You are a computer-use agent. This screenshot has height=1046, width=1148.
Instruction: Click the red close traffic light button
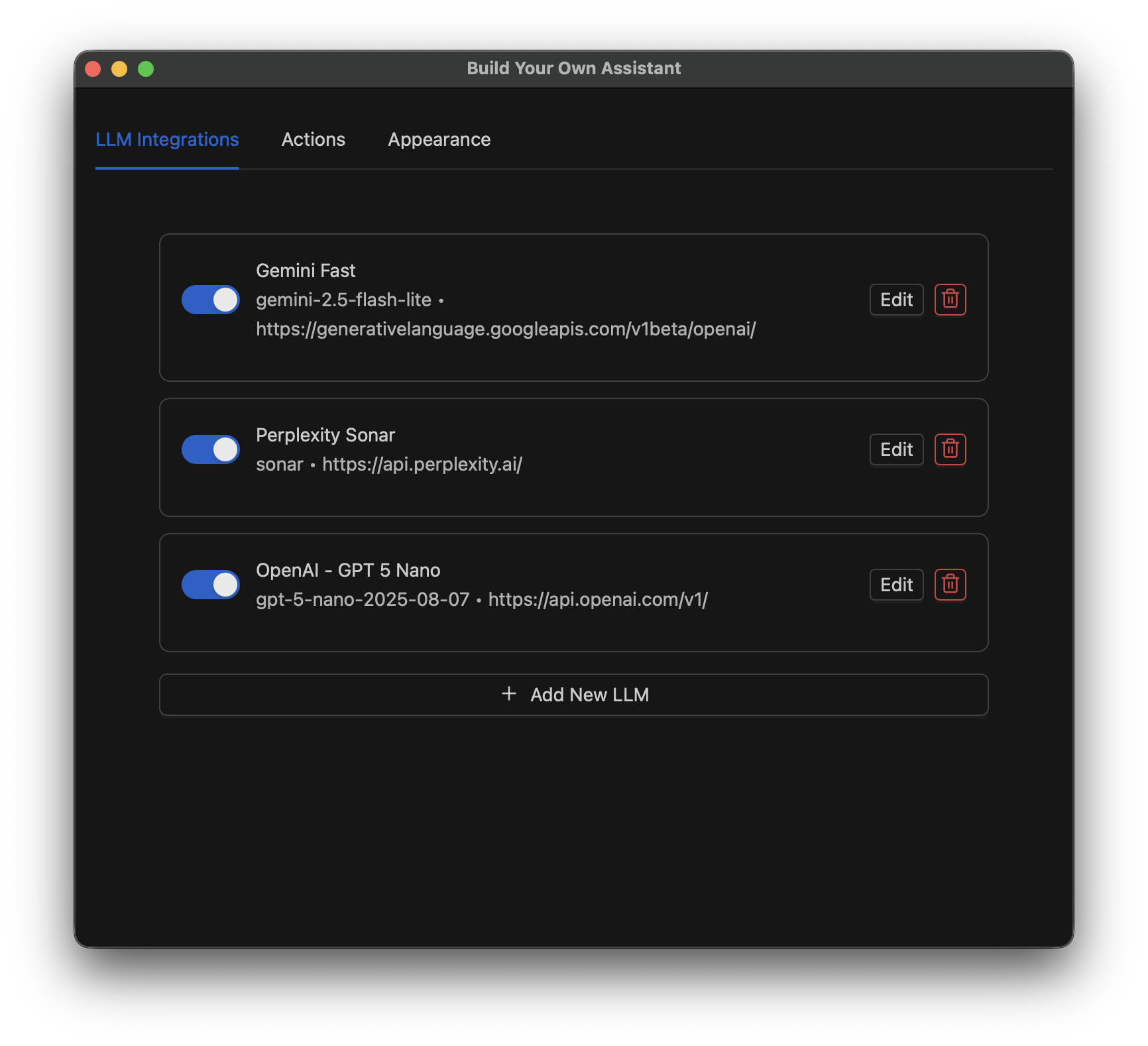(93, 68)
